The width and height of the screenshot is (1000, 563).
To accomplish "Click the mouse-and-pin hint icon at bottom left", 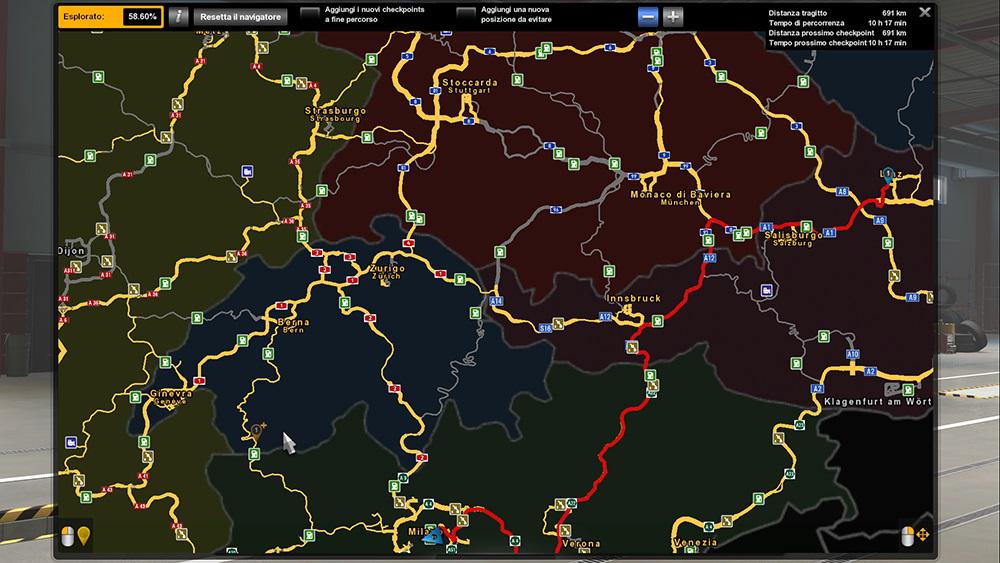I will click(x=75, y=534).
